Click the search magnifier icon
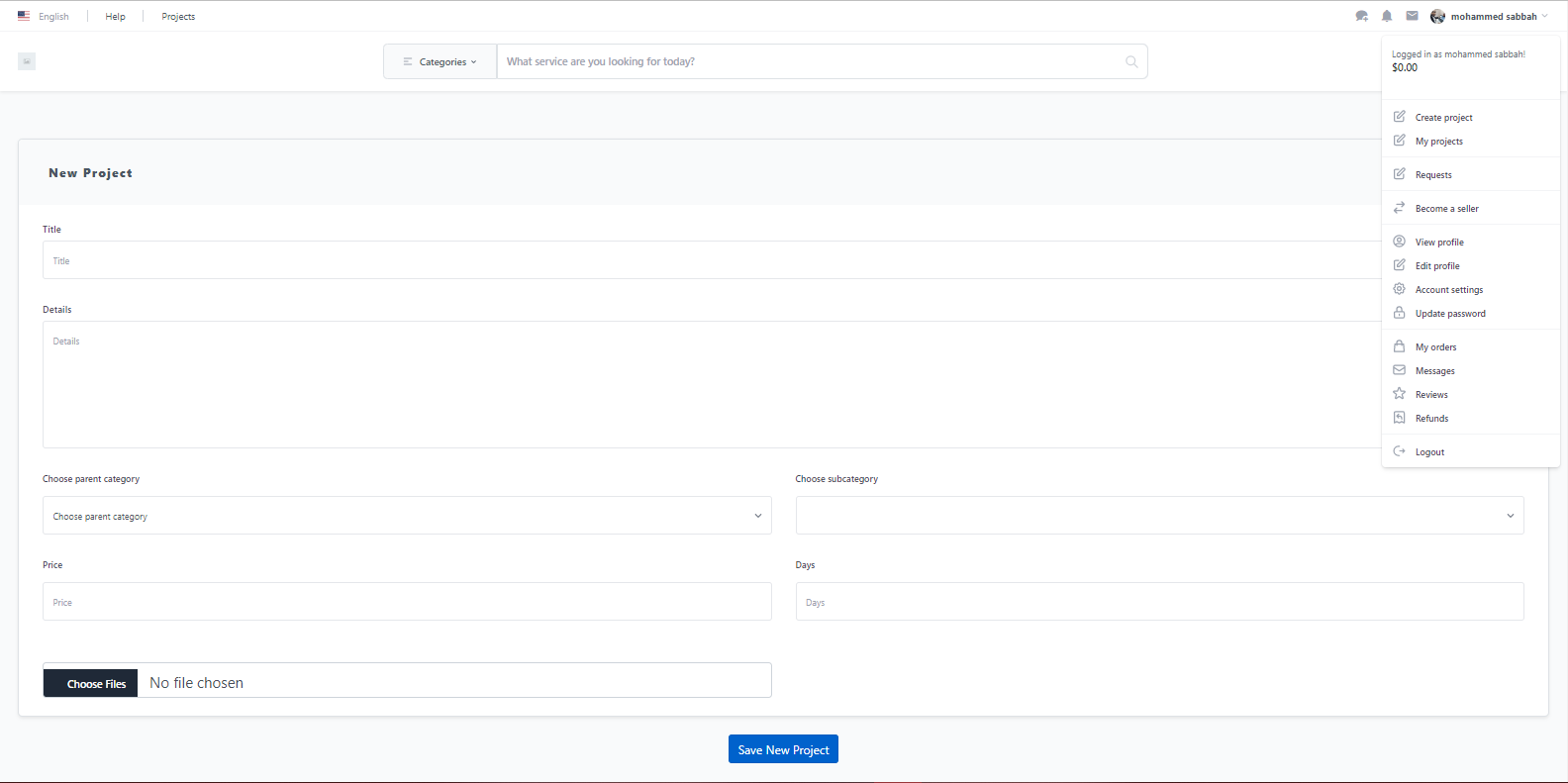The height and width of the screenshot is (783, 1568). (x=1131, y=61)
